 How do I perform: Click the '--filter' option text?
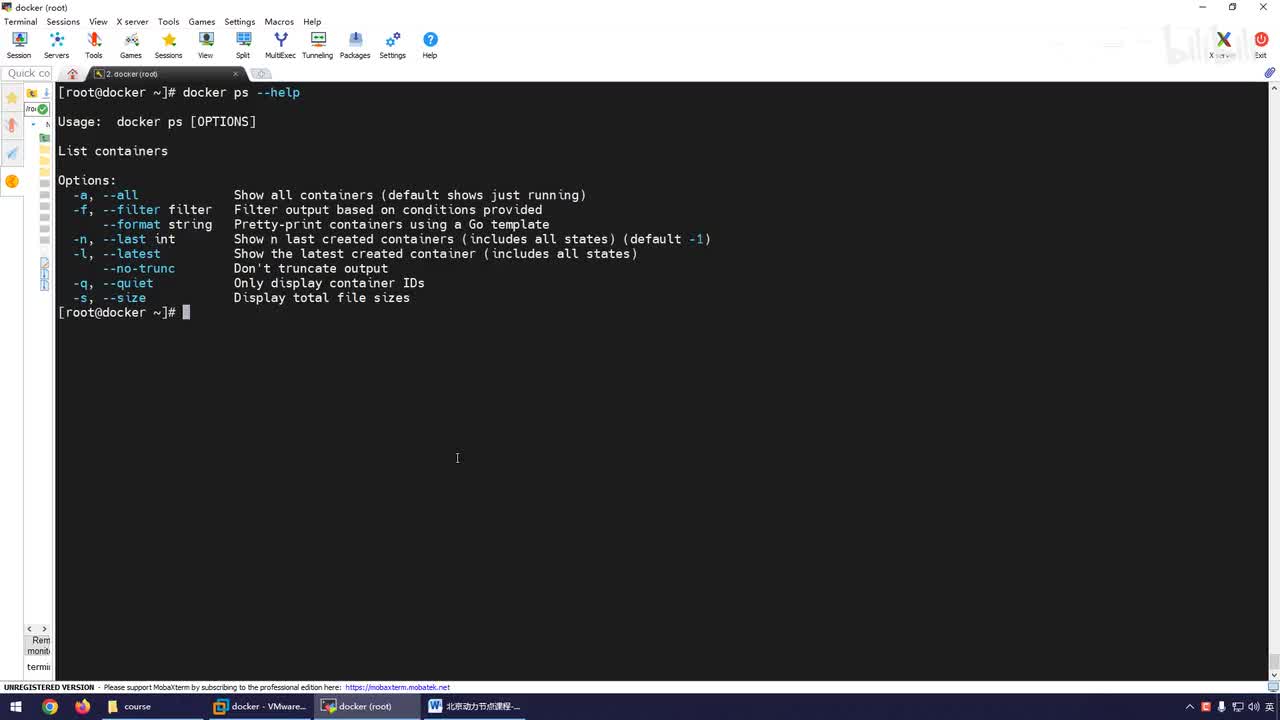(131, 210)
